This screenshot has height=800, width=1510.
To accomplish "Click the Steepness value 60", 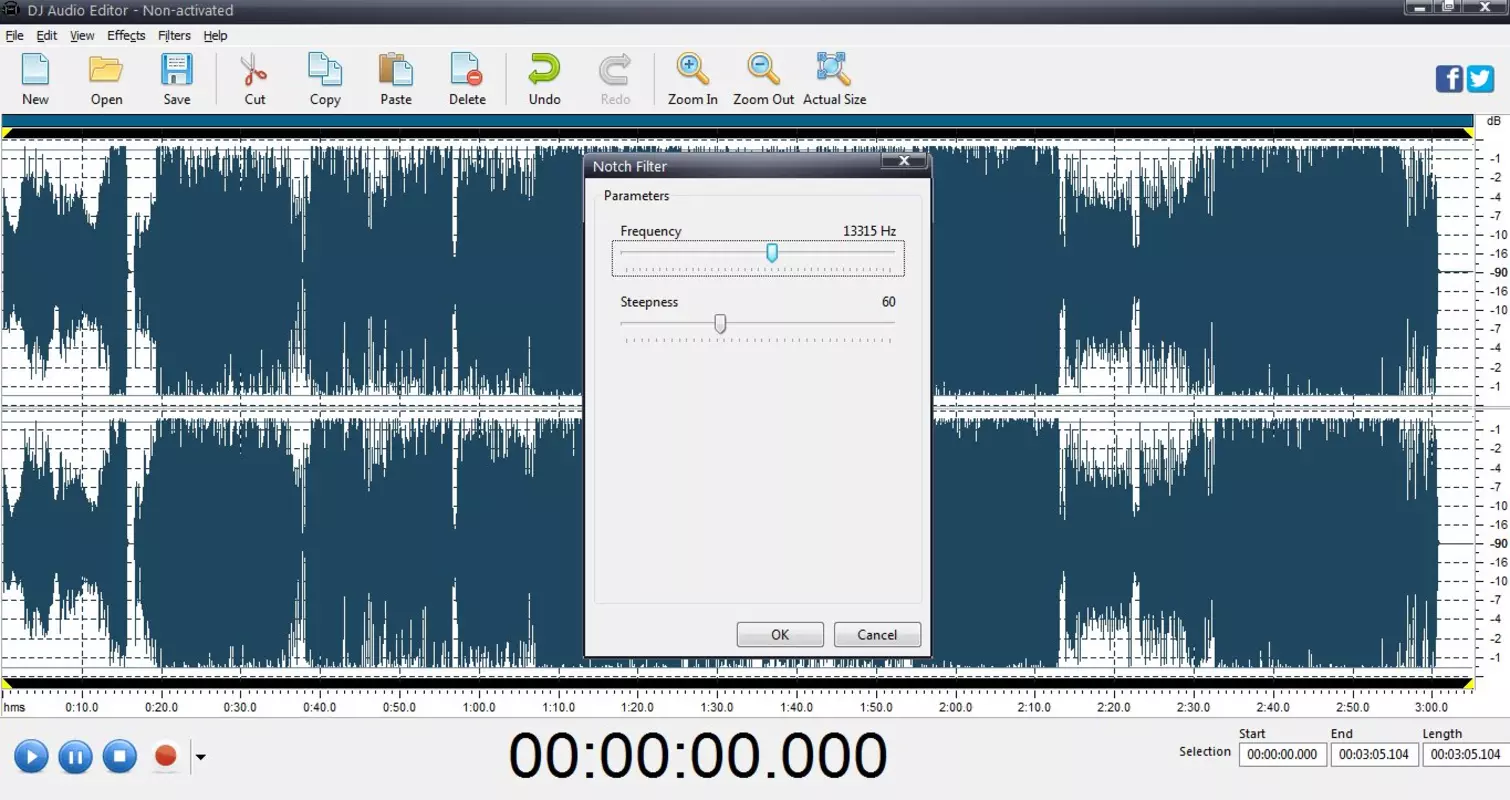I will click(x=889, y=302).
